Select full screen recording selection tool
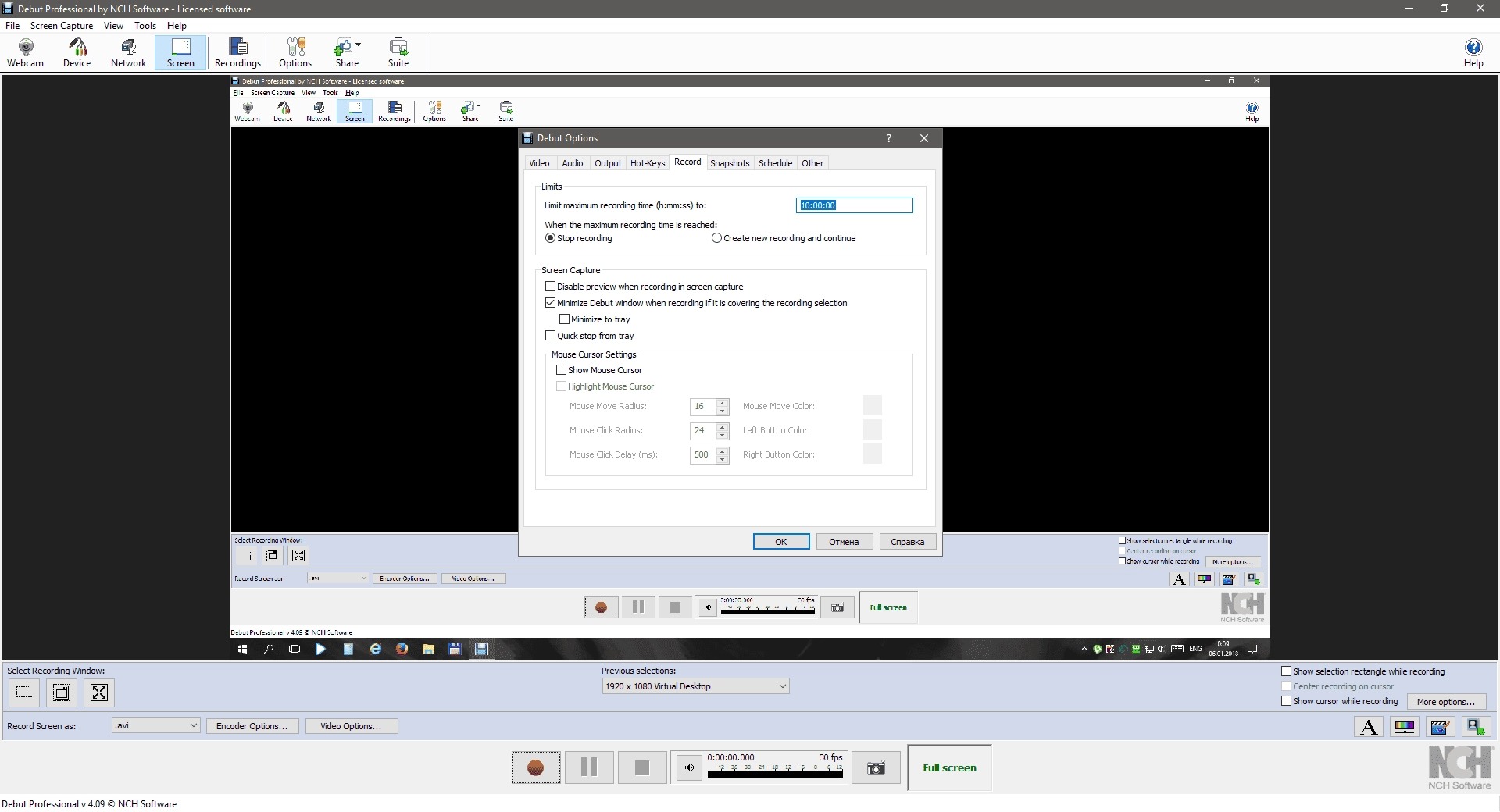This screenshot has height=812, width=1500. click(x=99, y=693)
